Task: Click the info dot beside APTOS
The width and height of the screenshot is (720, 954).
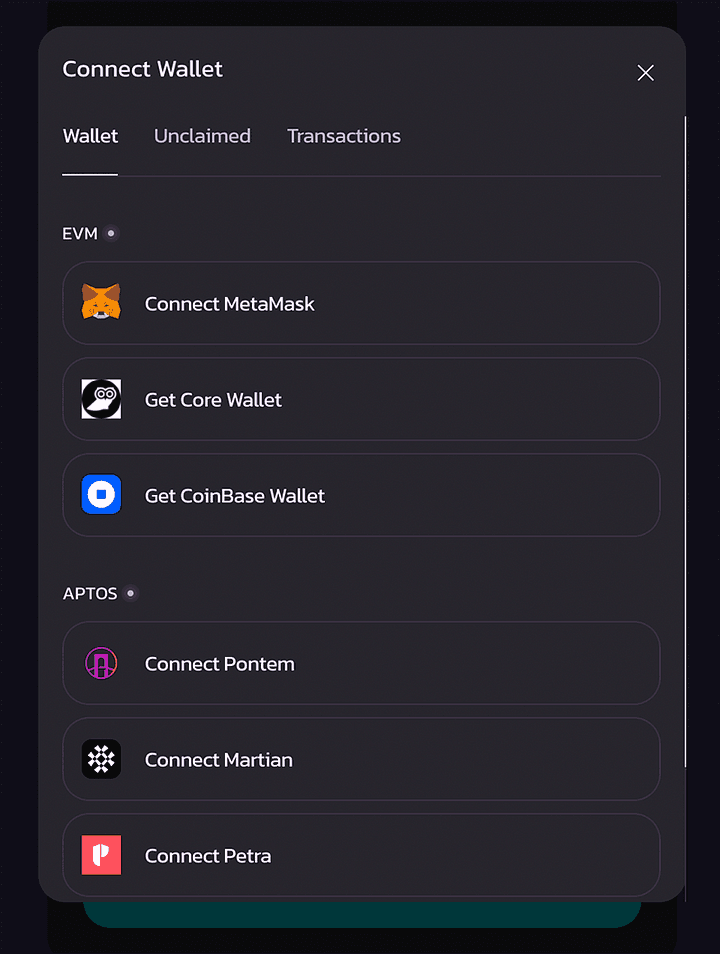Action: point(130,593)
